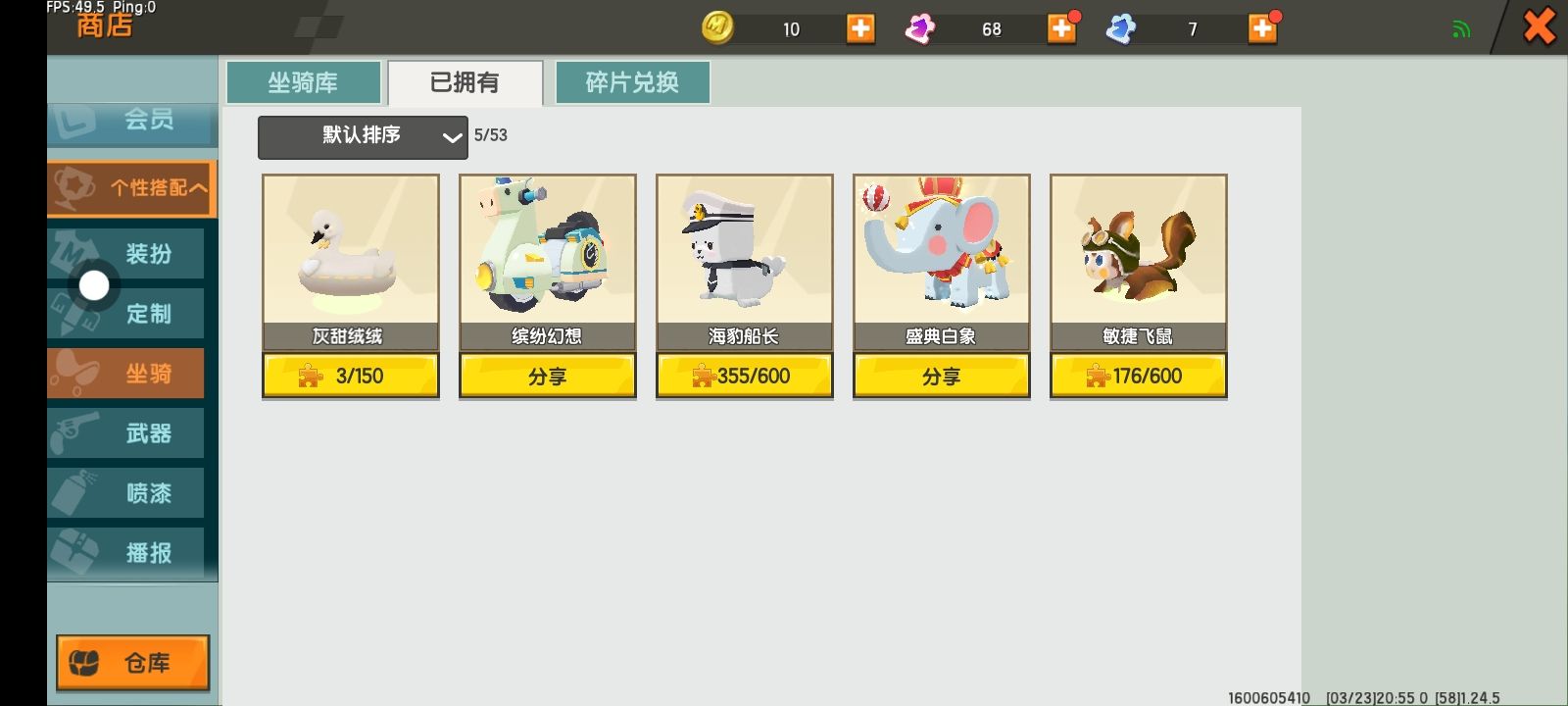Viewport: 1568px width, 706px height.
Task: Click the purple gem currency icon
Action: pyautogui.click(x=919, y=28)
